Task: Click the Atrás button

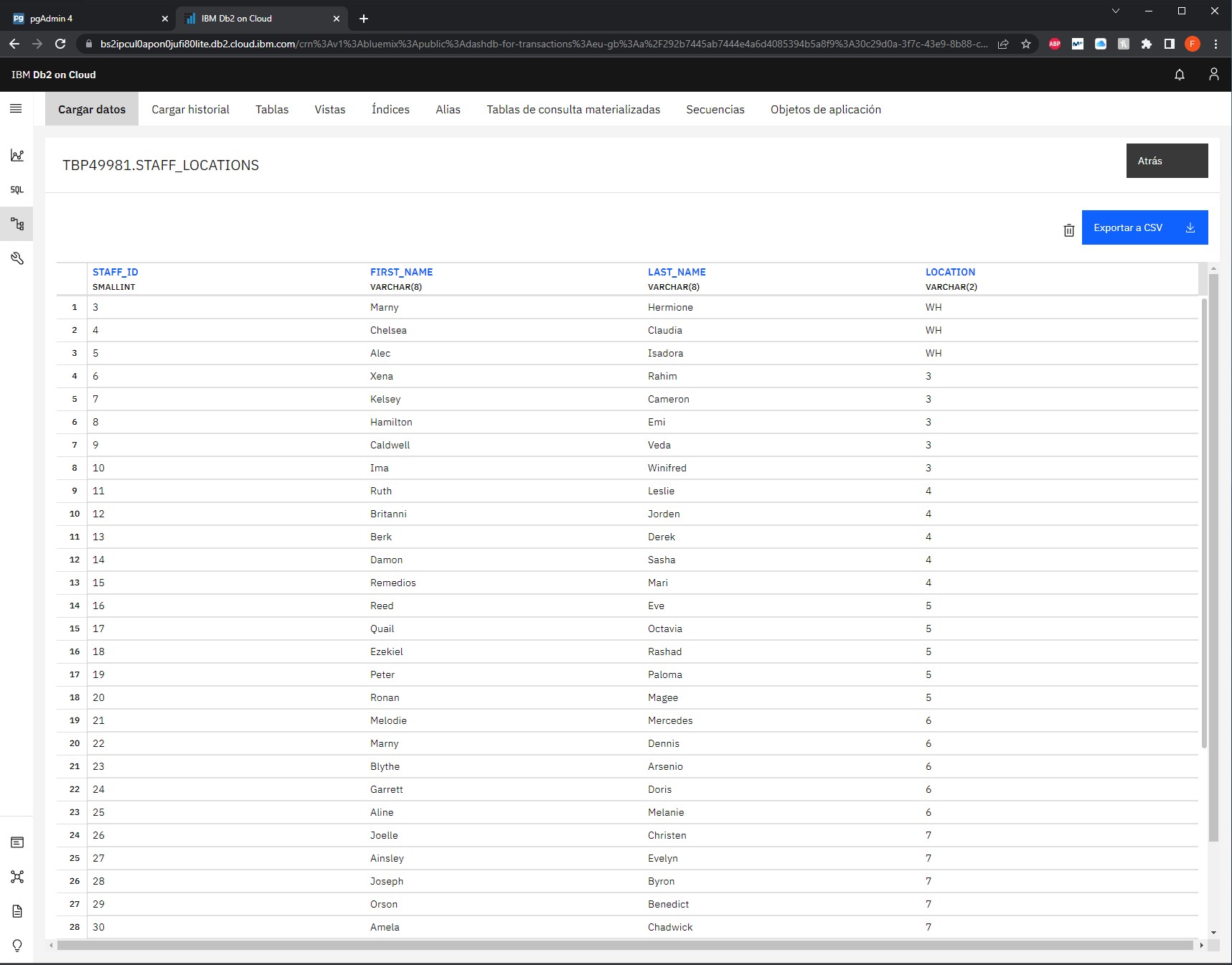Action: tap(1166, 161)
